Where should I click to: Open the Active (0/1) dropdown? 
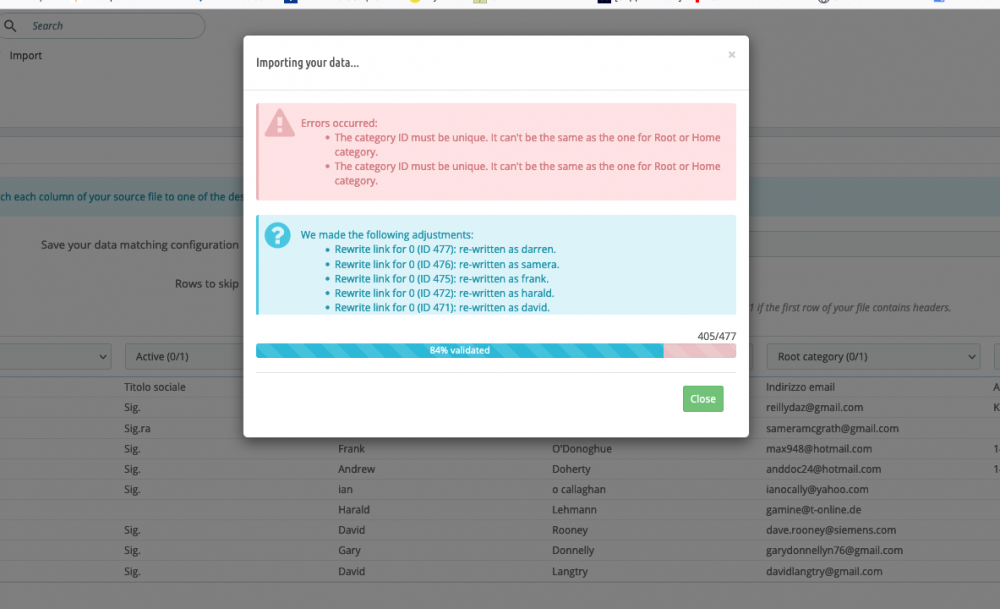pos(184,356)
